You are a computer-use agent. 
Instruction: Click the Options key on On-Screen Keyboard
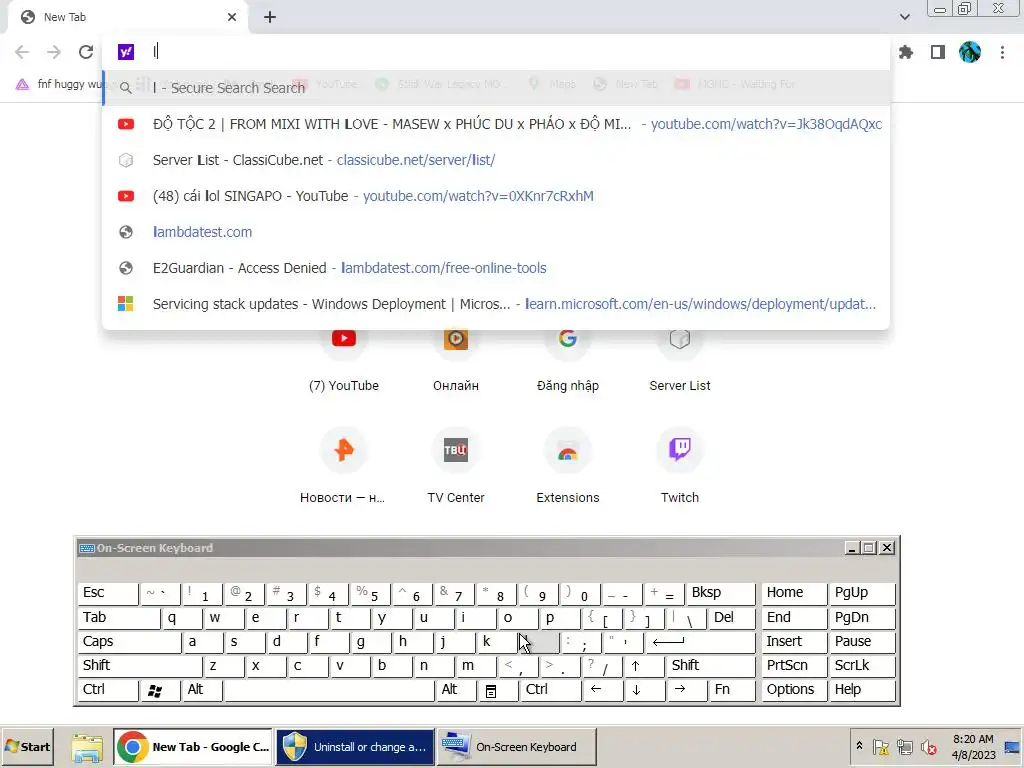[794, 690]
